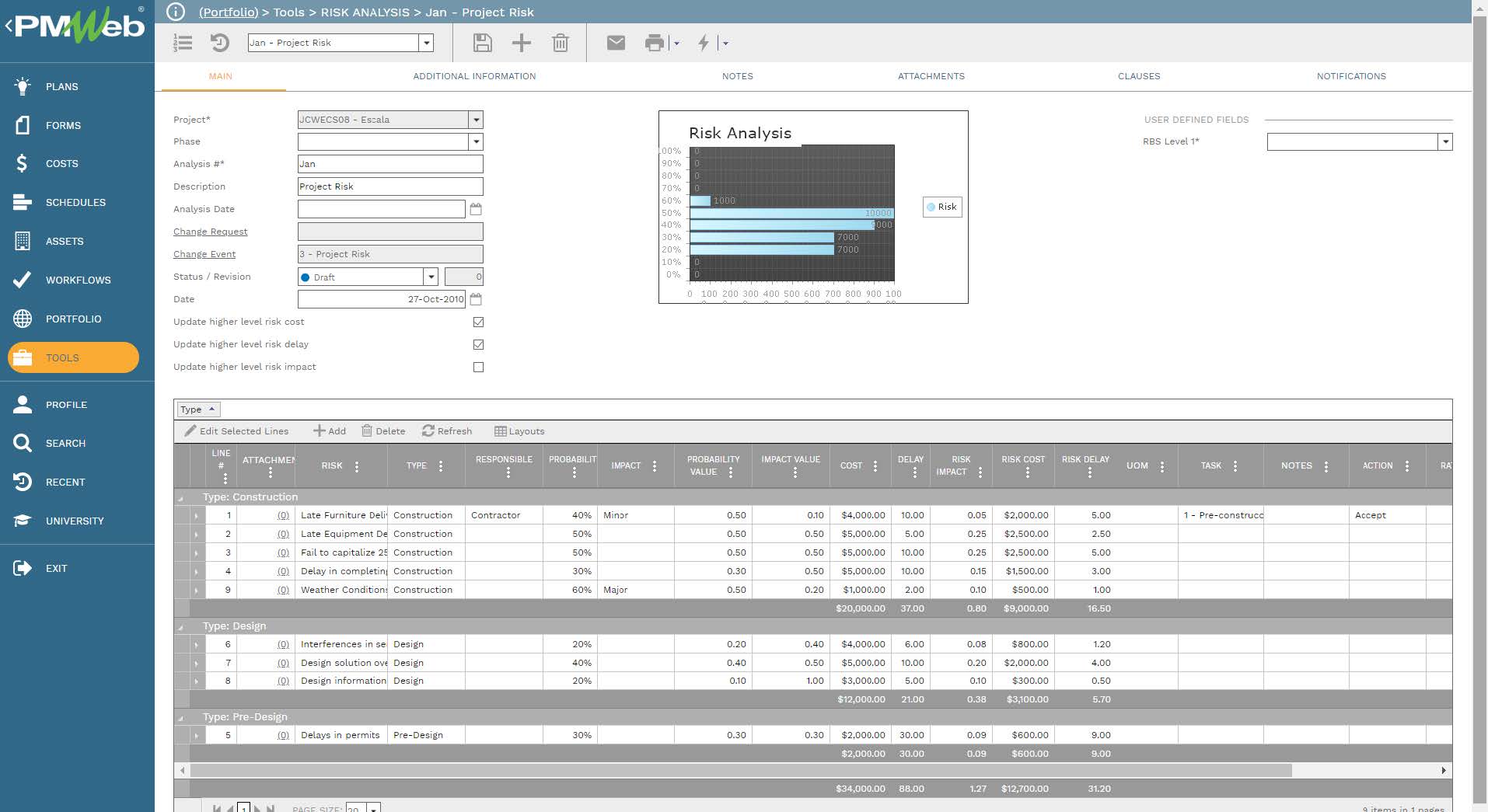1488x812 pixels.
Task: Click the scrollbar right arrow
Action: click(1444, 770)
